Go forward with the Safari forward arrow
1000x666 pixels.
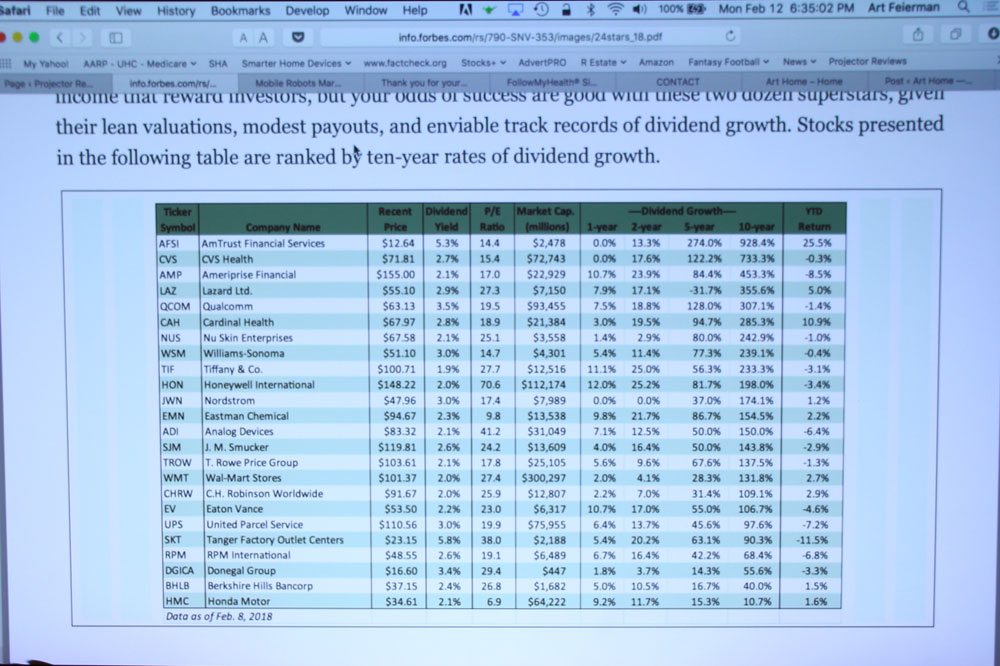83,38
